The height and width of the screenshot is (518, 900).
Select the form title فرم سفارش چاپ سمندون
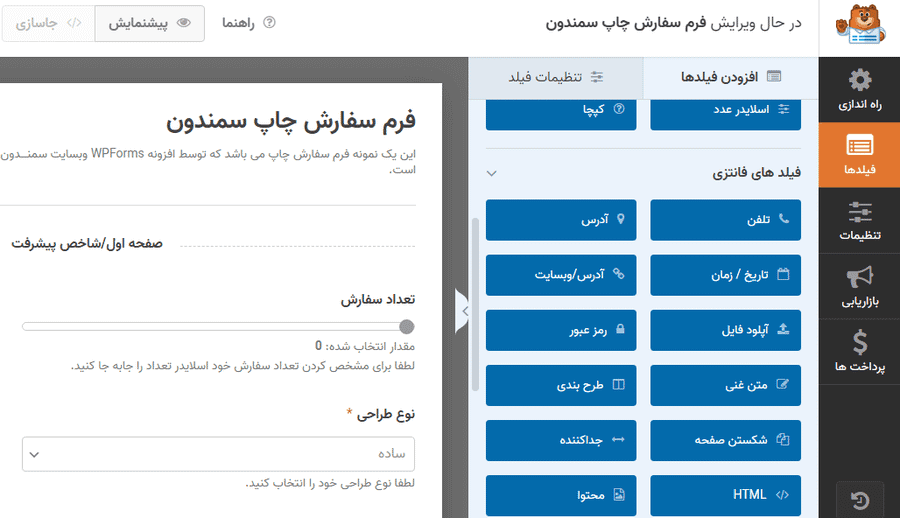291,121
